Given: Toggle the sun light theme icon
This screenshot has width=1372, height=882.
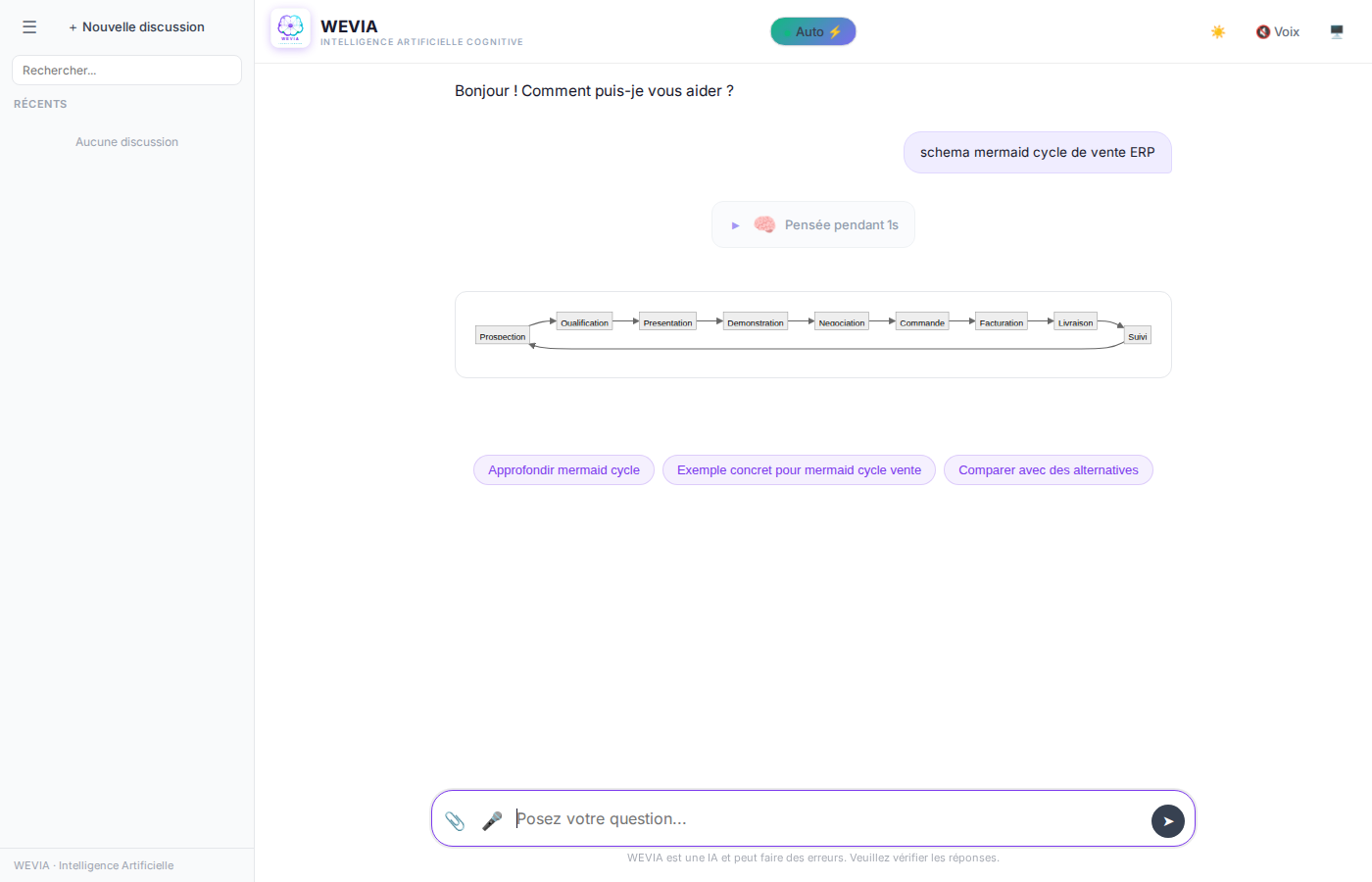Looking at the screenshot, I should click(x=1218, y=32).
